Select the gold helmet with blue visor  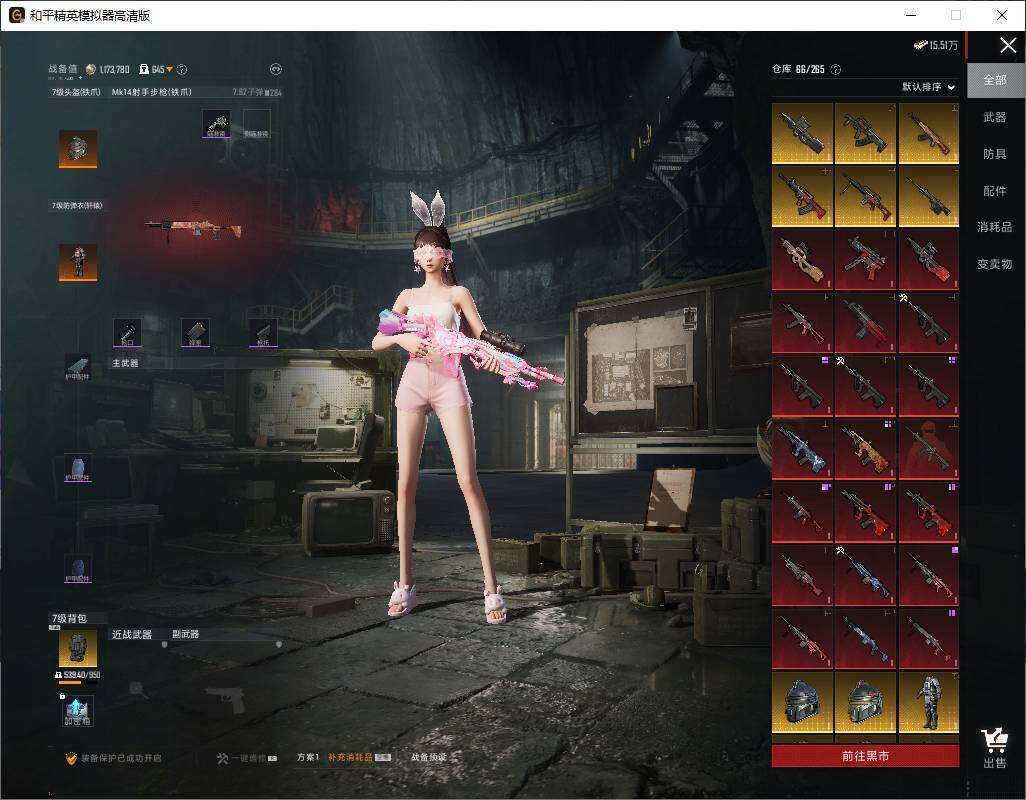pos(802,703)
